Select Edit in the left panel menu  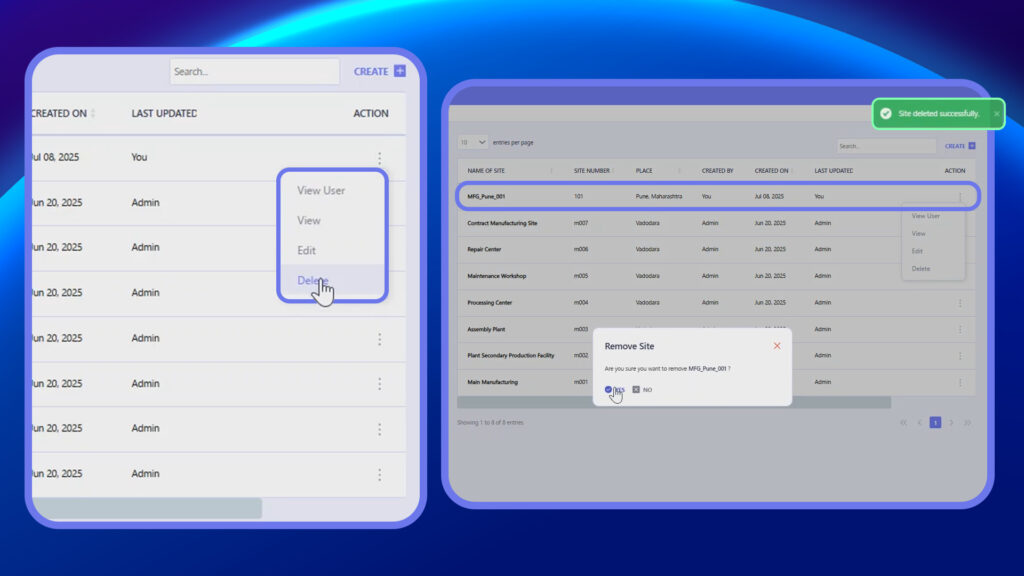pyautogui.click(x=306, y=251)
